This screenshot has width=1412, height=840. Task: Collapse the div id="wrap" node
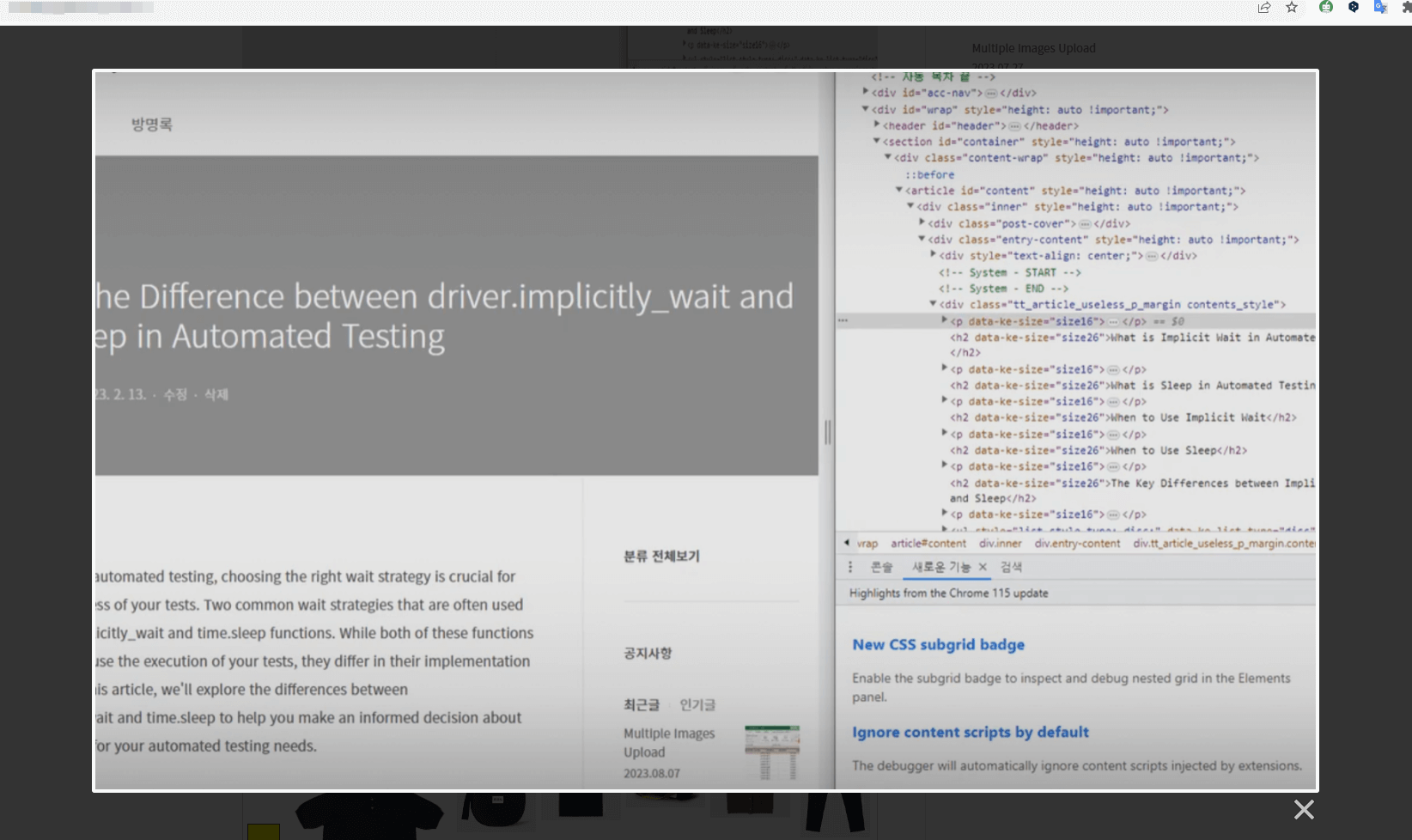[866, 109]
